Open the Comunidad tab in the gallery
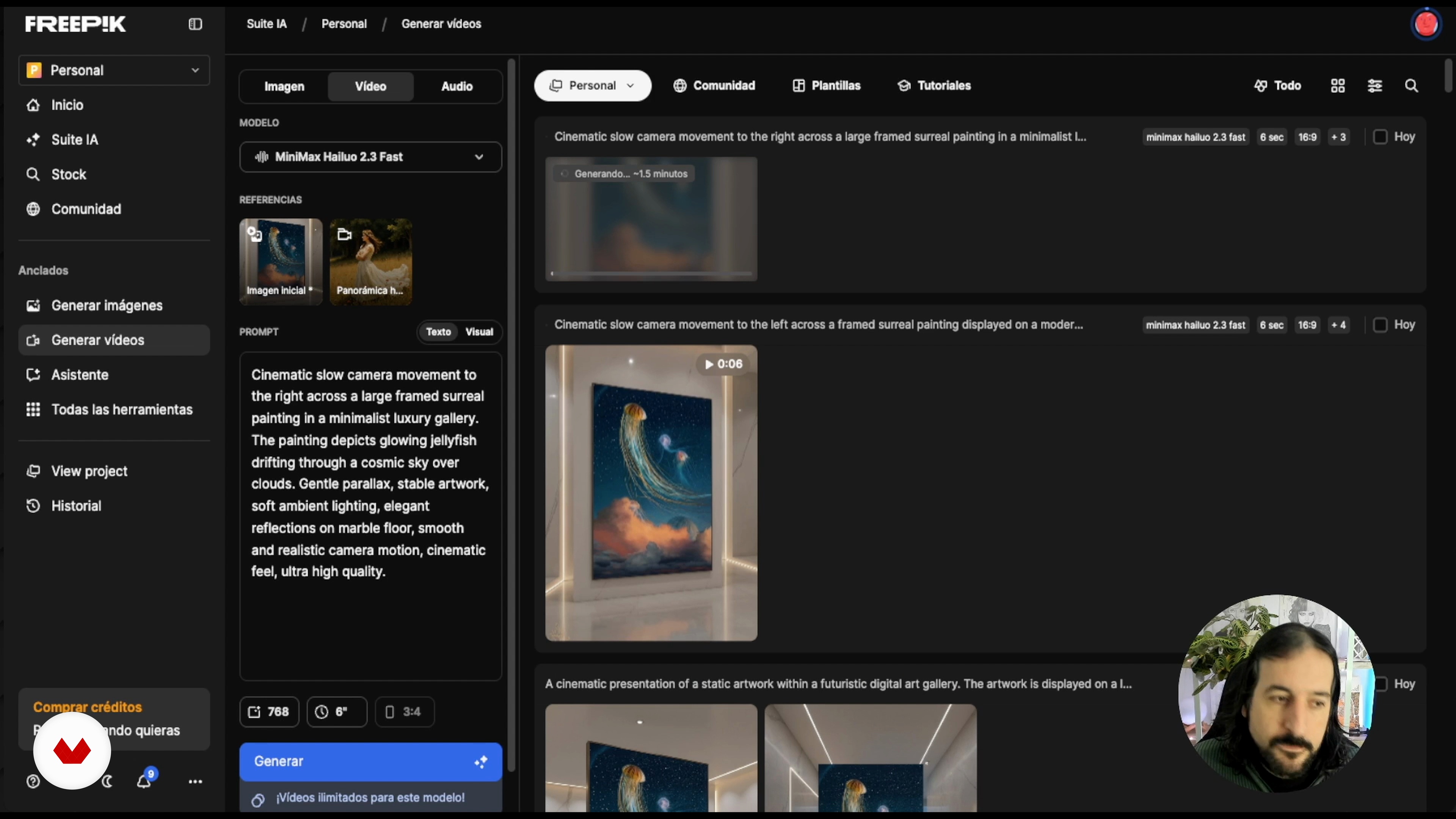Viewport: 1456px width, 819px height. click(x=714, y=85)
